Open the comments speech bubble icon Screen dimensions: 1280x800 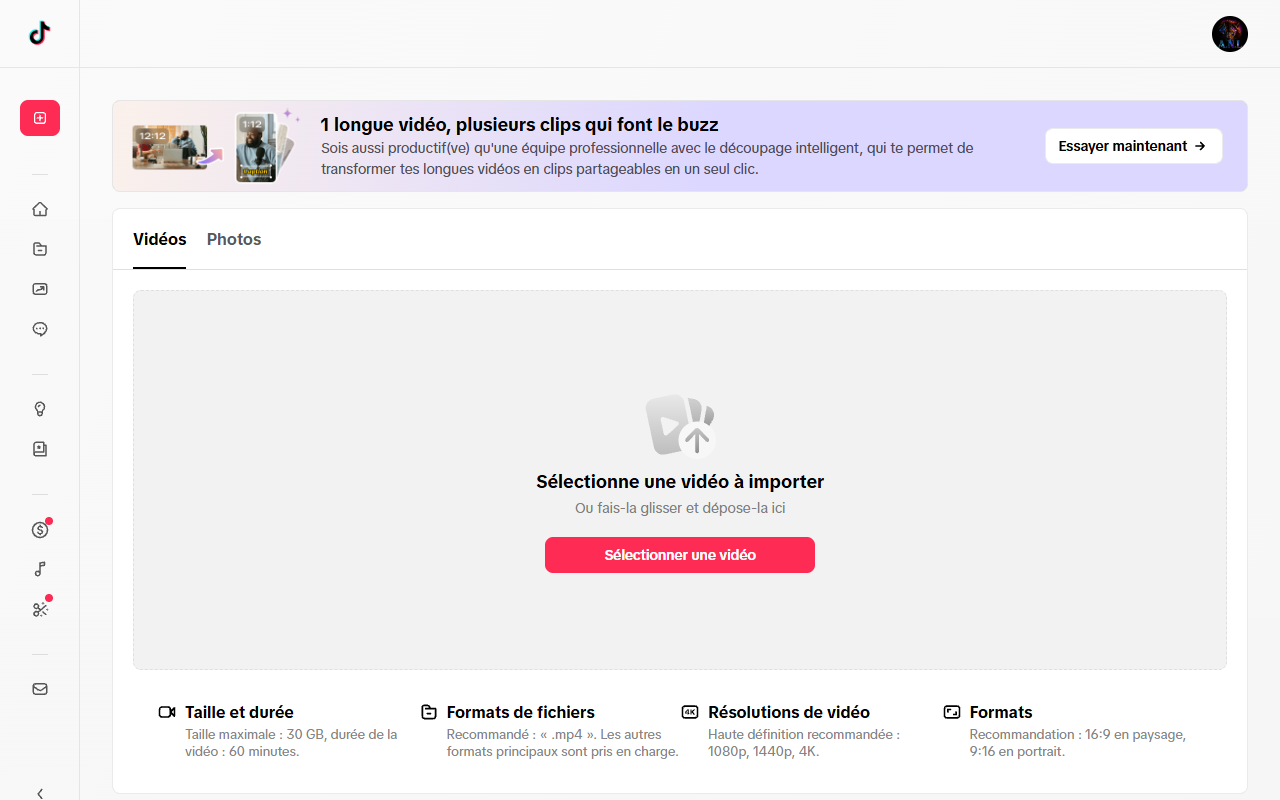(40, 329)
